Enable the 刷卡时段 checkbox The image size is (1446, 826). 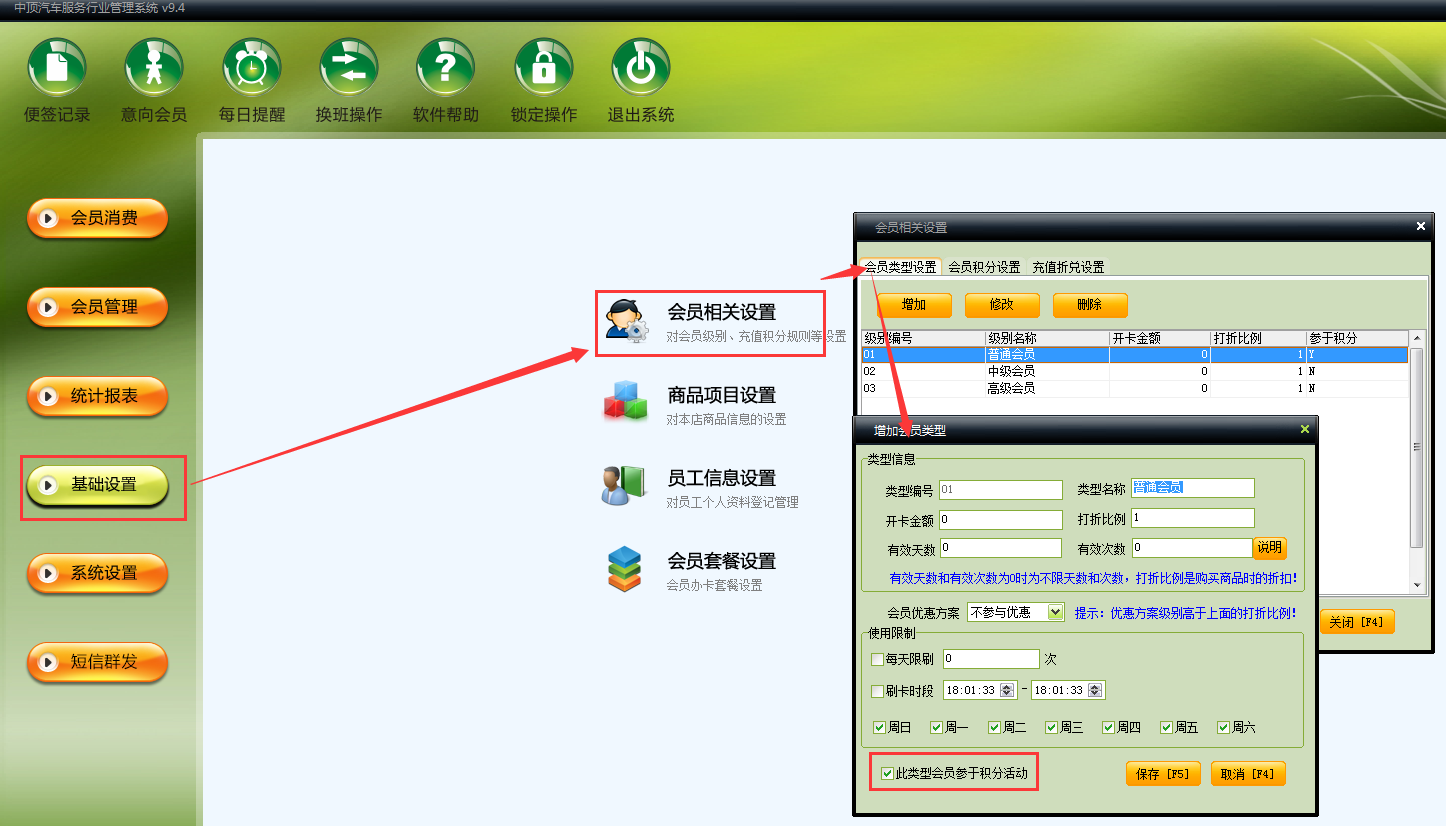(x=878, y=691)
